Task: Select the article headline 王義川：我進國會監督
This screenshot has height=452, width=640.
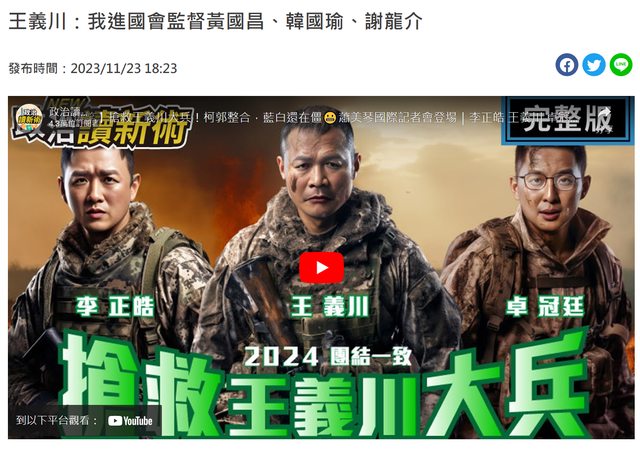Action: [x=215, y=21]
